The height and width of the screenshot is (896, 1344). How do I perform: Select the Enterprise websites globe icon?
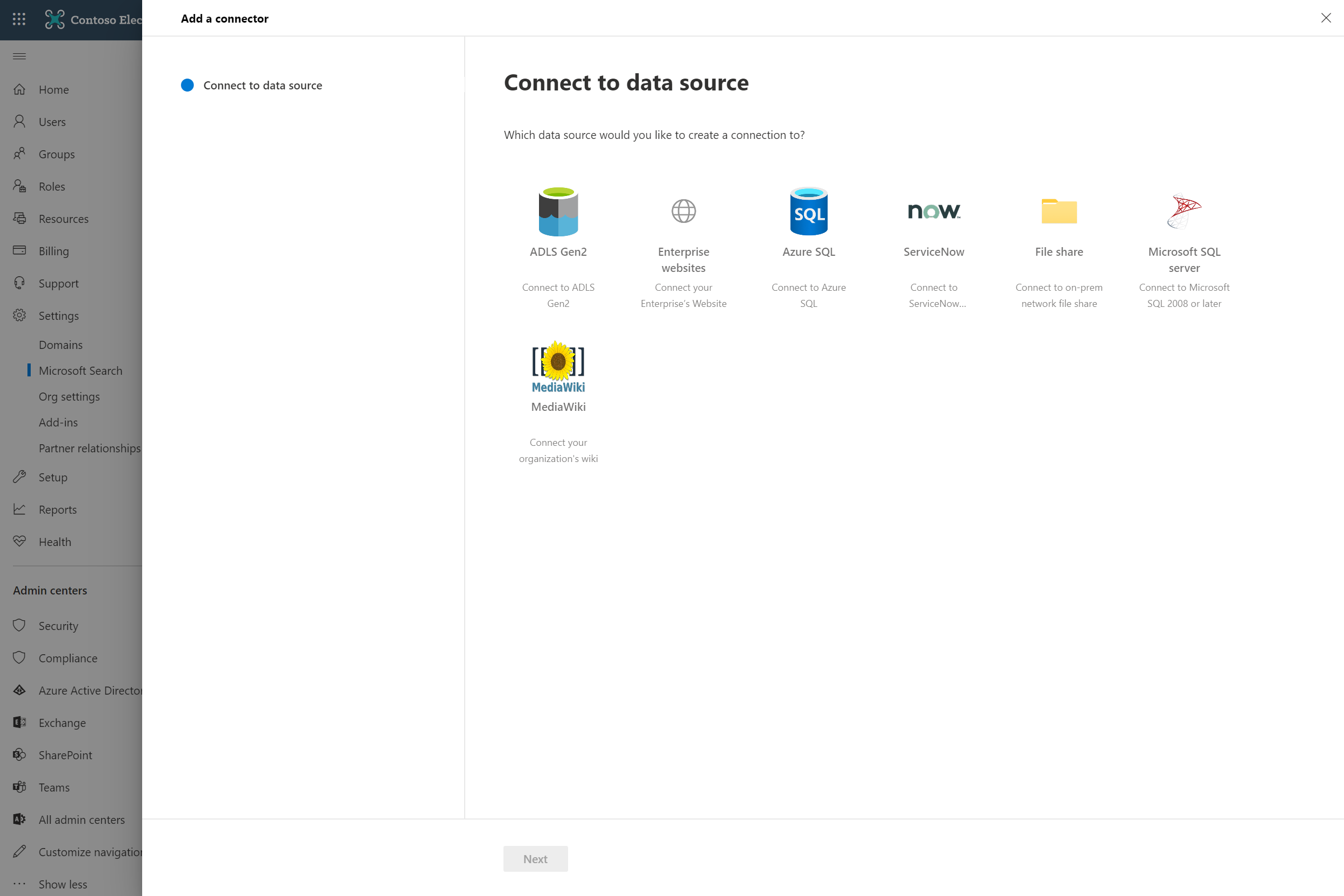pos(683,211)
